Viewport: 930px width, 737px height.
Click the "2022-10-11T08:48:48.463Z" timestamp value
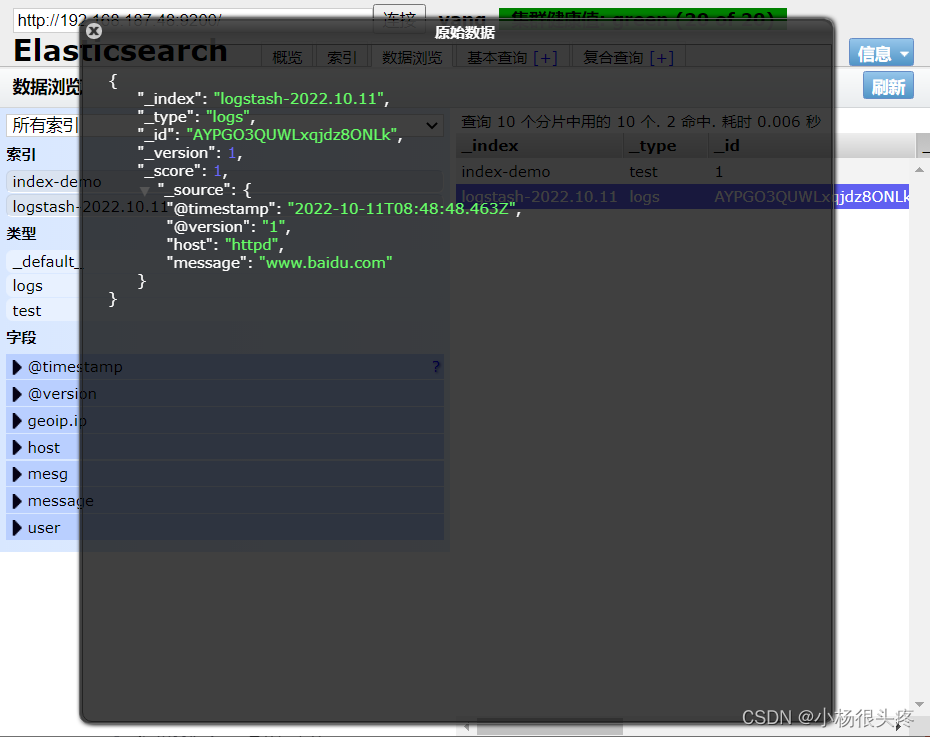(x=402, y=209)
